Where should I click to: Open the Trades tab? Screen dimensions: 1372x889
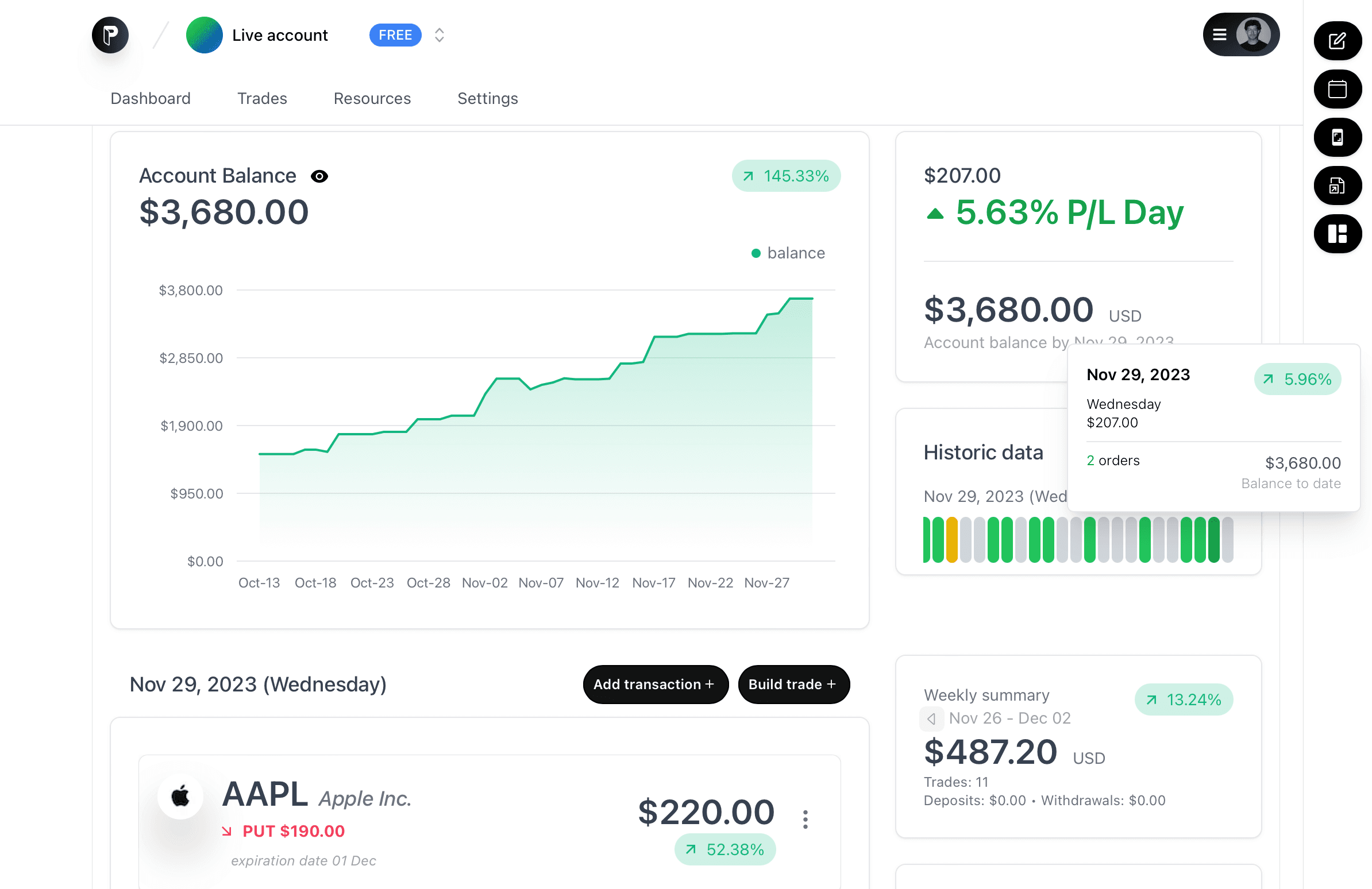pyautogui.click(x=263, y=99)
